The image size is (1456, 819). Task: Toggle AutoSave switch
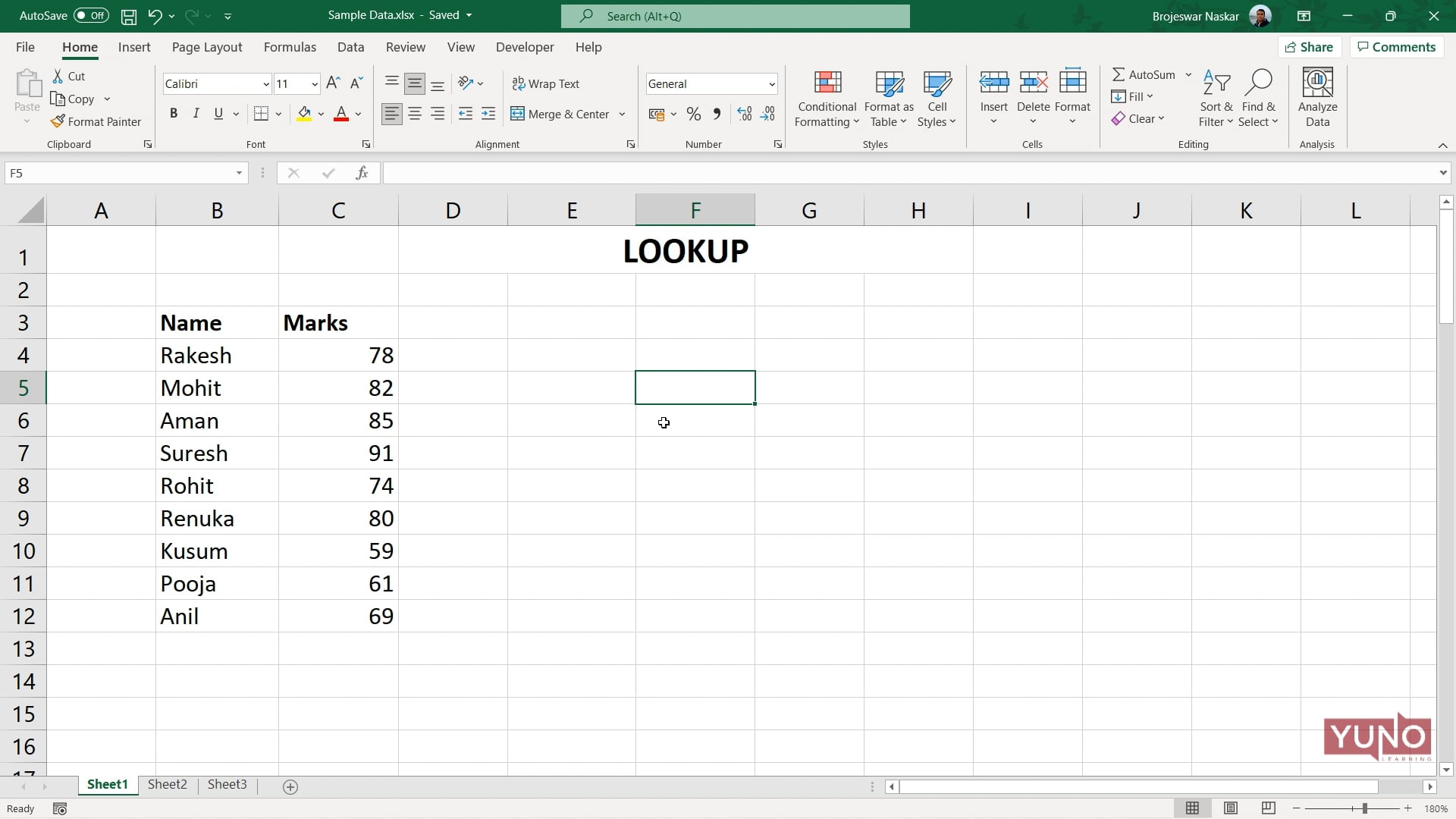coord(91,16)
